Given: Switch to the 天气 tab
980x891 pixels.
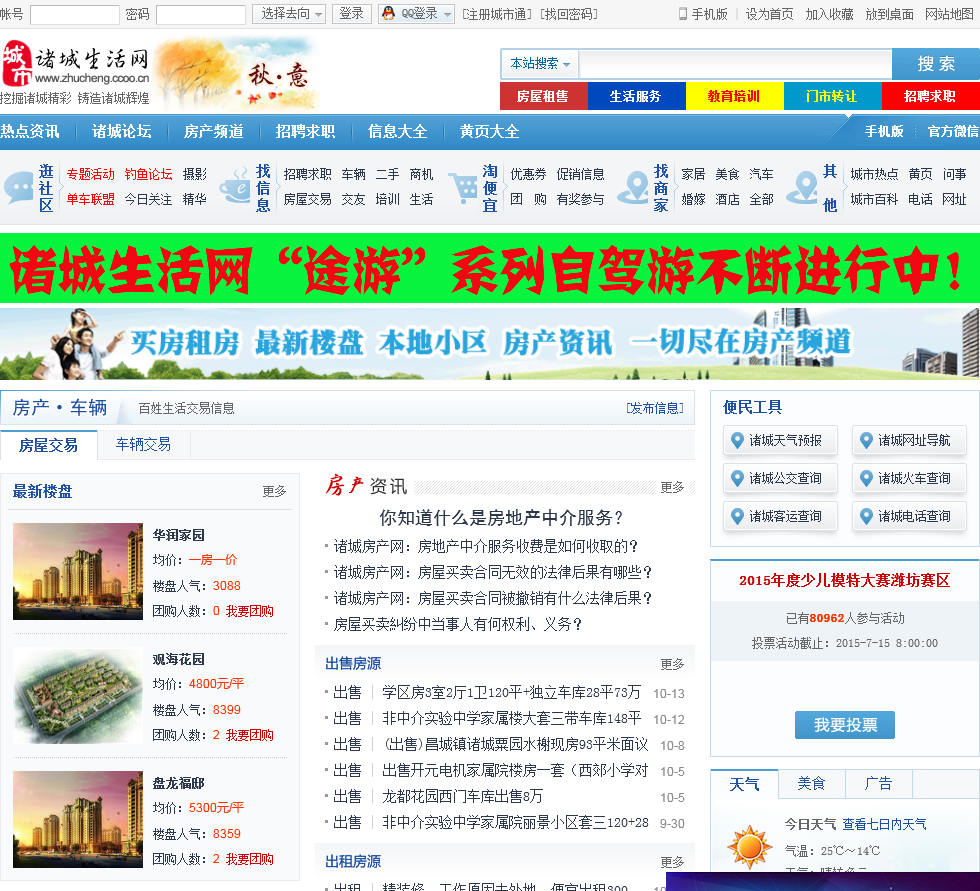Looking at the screenshot, I should [x=744, y=784].
